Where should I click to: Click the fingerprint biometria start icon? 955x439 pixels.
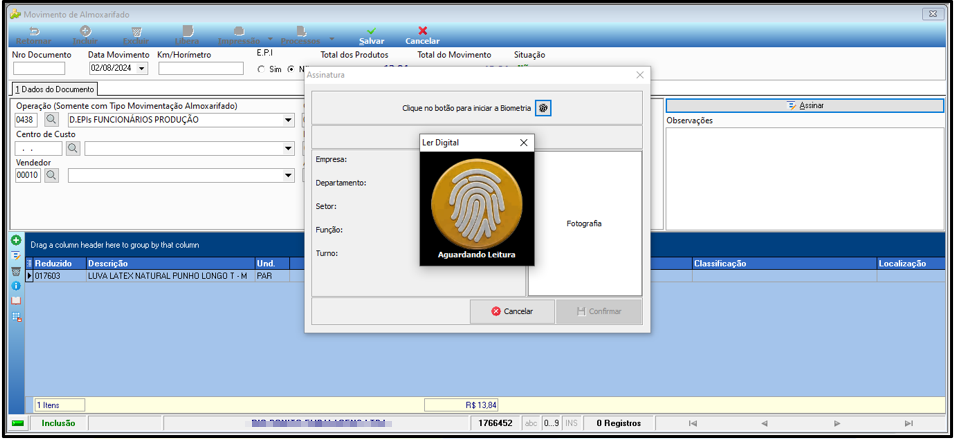543,108
